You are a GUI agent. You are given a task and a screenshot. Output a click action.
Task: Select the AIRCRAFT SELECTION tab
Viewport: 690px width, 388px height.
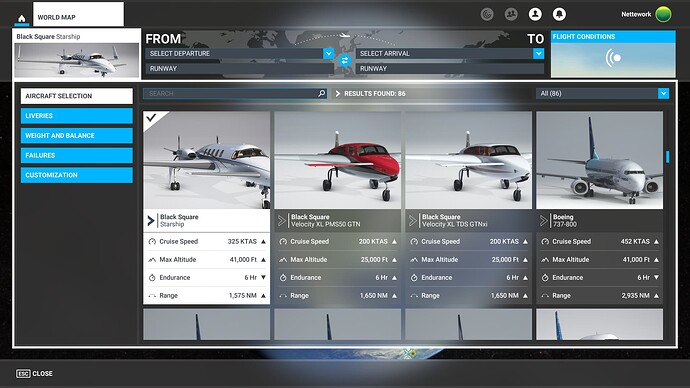tap(77, 96)
